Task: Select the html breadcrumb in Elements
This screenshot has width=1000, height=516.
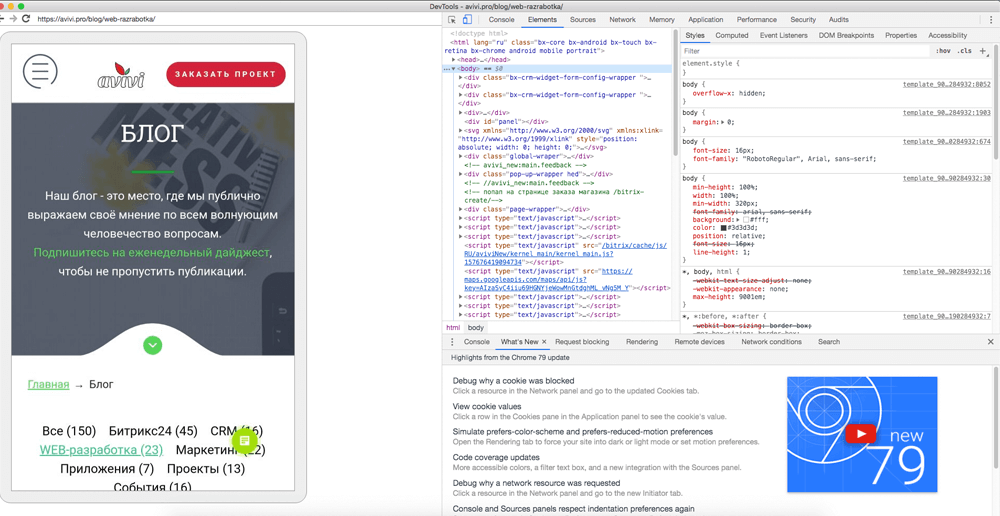Action: (x=453, y=327)
